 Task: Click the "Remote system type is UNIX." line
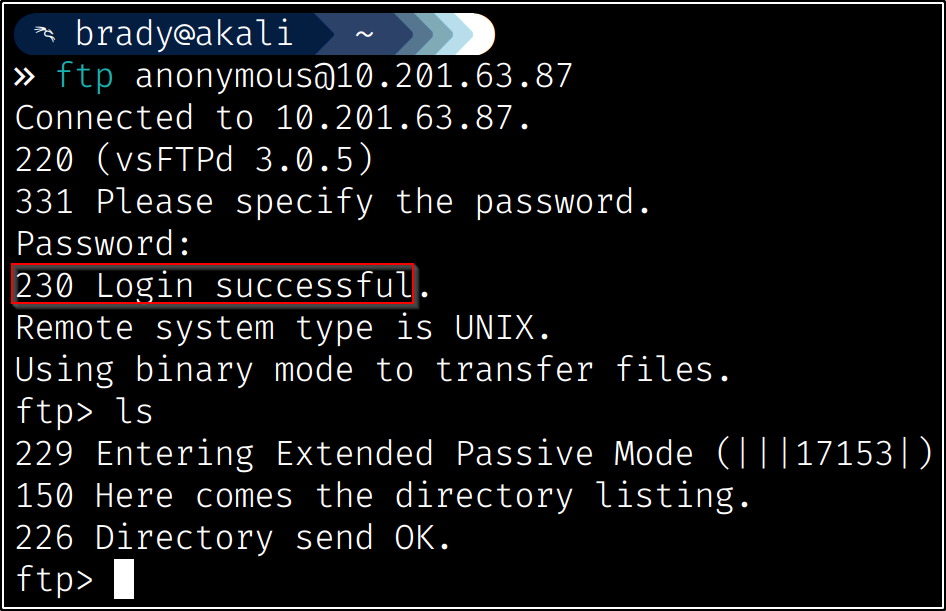[283, 328]
